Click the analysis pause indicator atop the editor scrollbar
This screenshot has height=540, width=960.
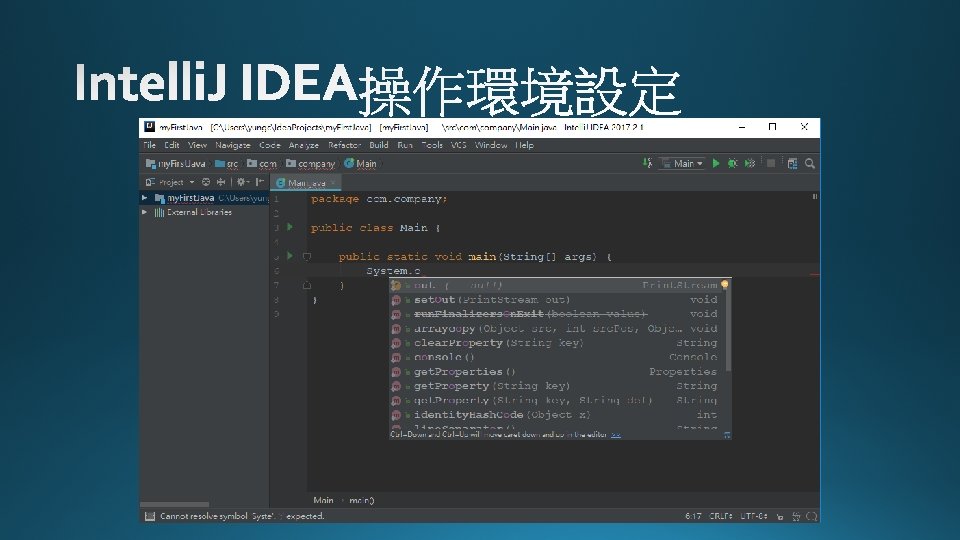(814, 197)
